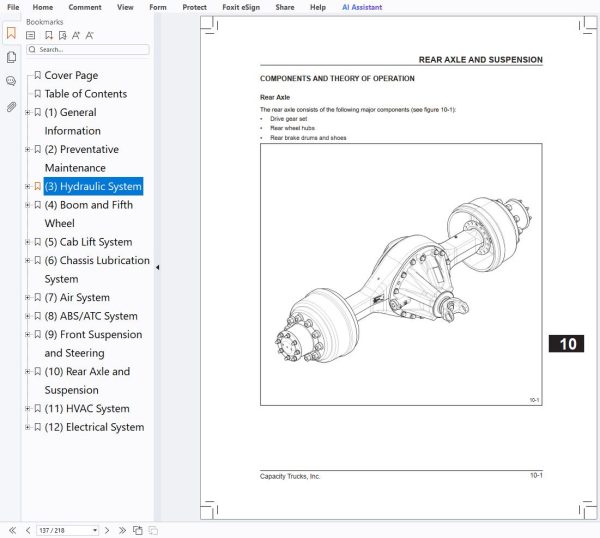This screenshot has height=538, width=600.
Task: Jump to Table of Contents bookmark
Action: click(86, 94)
